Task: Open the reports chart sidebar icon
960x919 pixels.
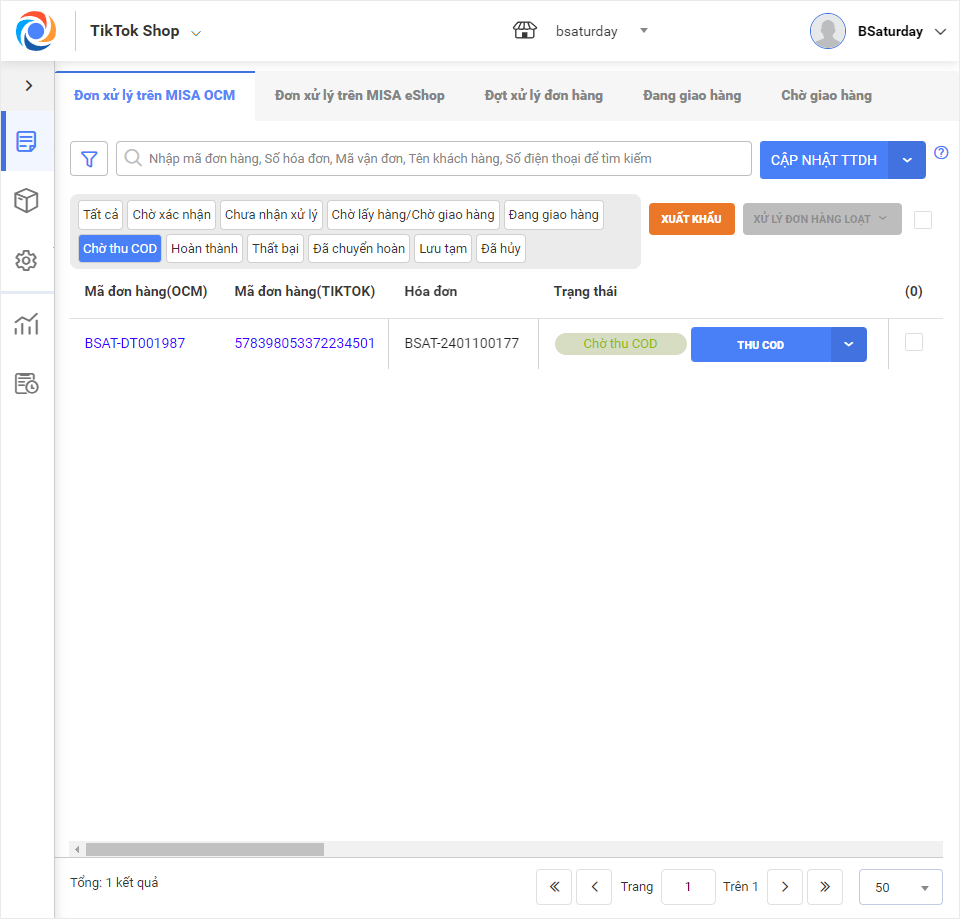Action: pyautogui.click(x=26, y=324)
